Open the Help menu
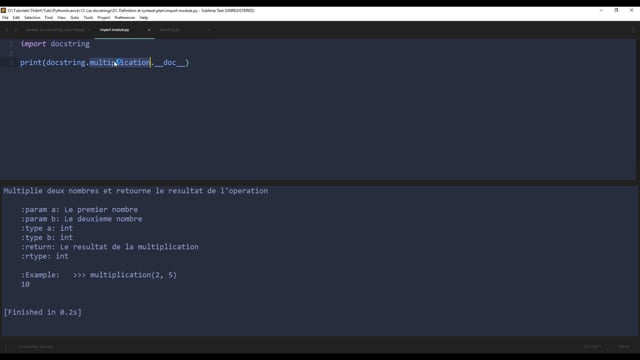This screenshot has width=640, height=360. coord(144,18)
